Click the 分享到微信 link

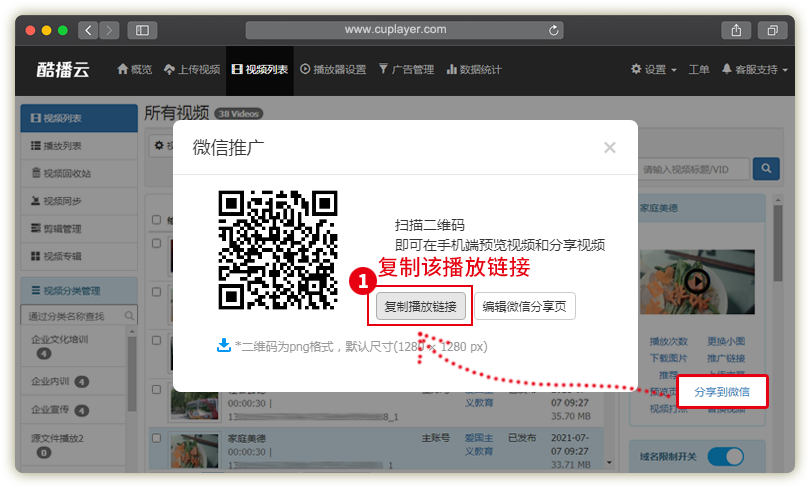click(722, 392)
